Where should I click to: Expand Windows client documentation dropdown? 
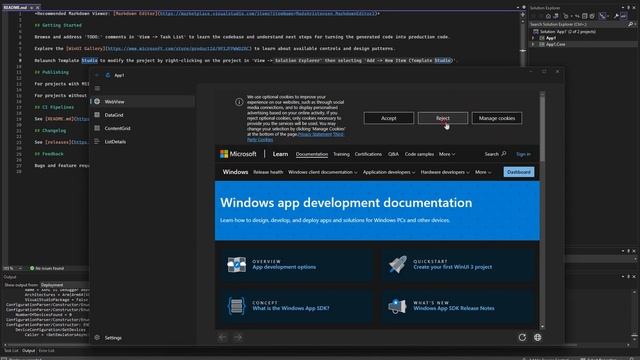(x=323, y=172)
